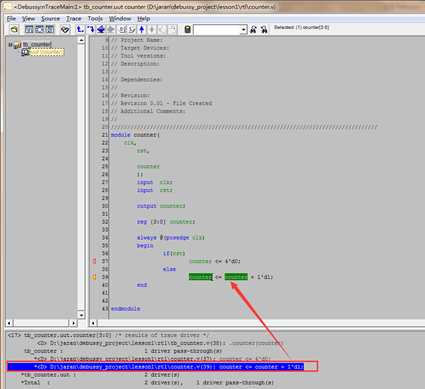Viewport: 425px width, 389px height.
Task: Click the grayed back toolbar icon
Action: pyautogui.click(x=162, y=29)
